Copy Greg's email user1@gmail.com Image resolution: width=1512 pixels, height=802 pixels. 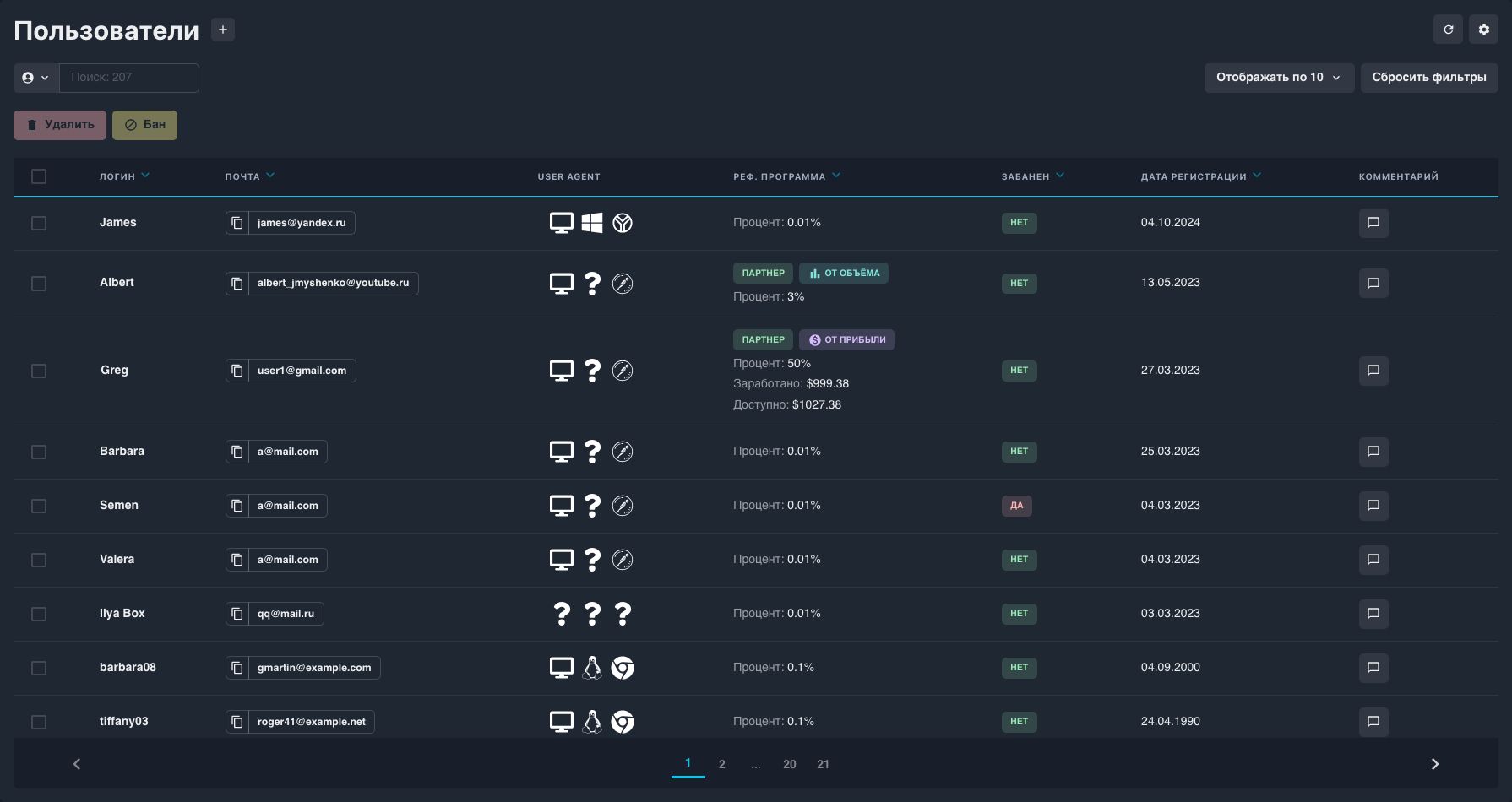point(237,371)
